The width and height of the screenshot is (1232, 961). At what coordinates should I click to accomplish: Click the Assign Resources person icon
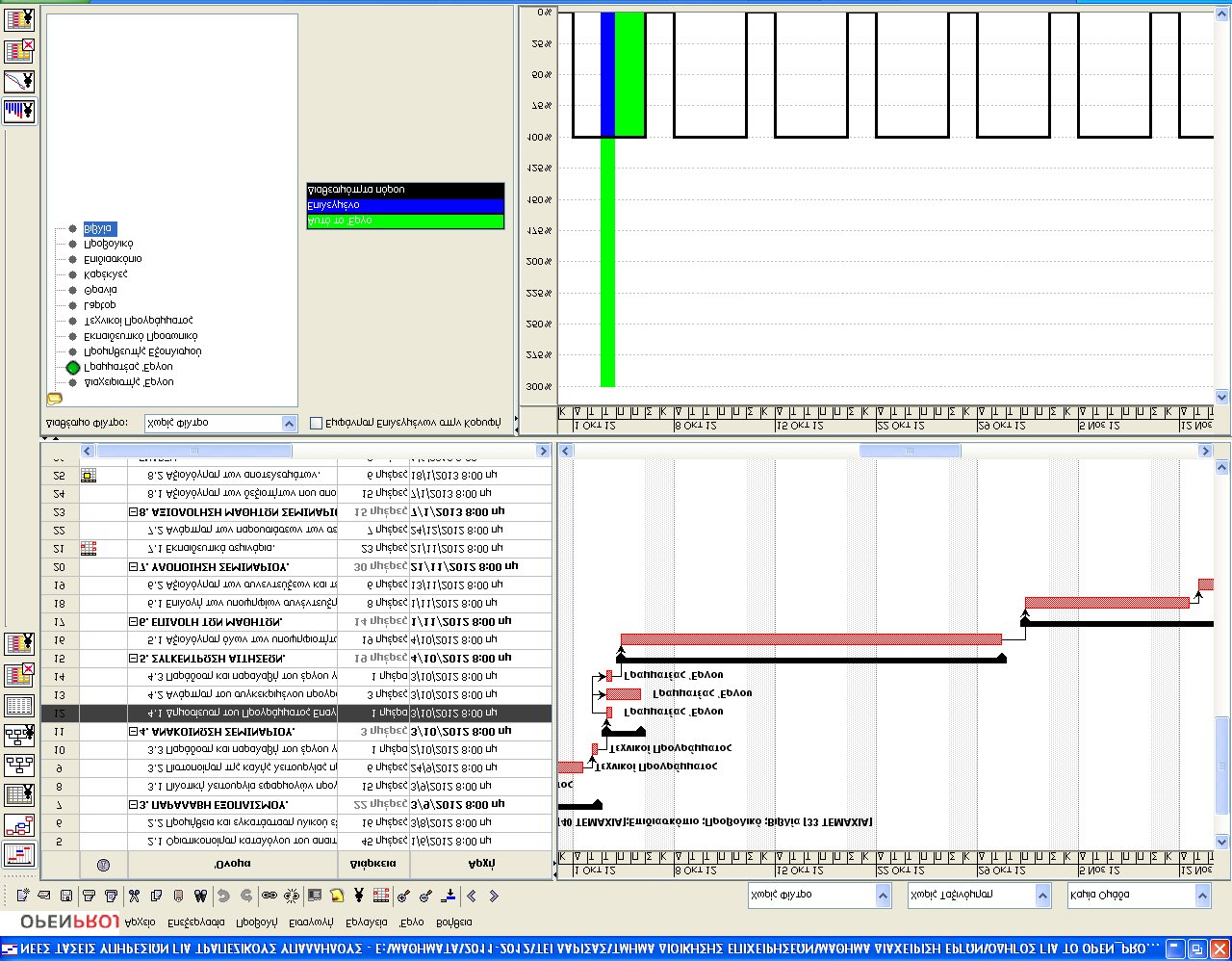point(358,896)
